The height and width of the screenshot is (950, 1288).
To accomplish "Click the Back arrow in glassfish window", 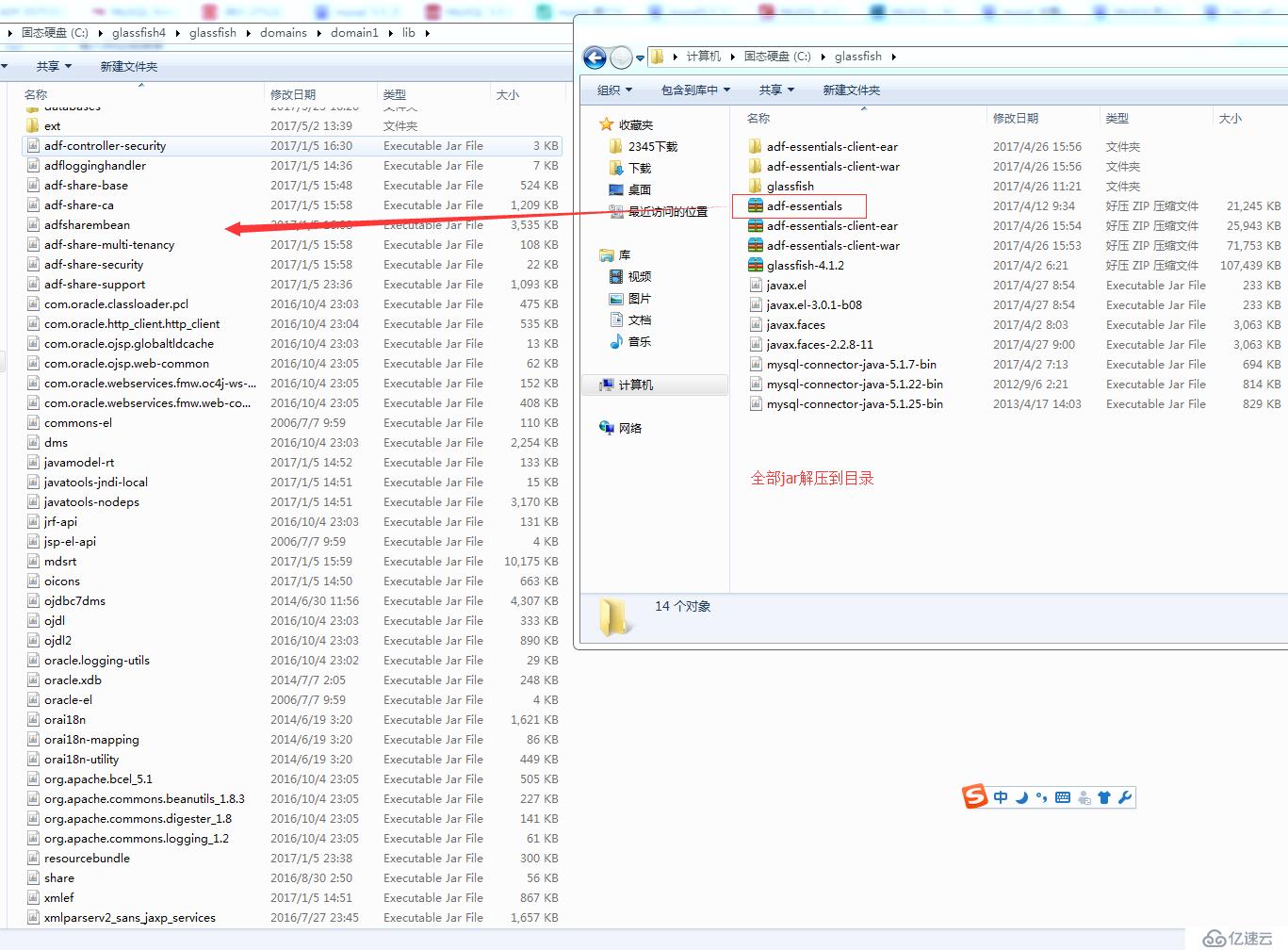I will pos(595,57).
